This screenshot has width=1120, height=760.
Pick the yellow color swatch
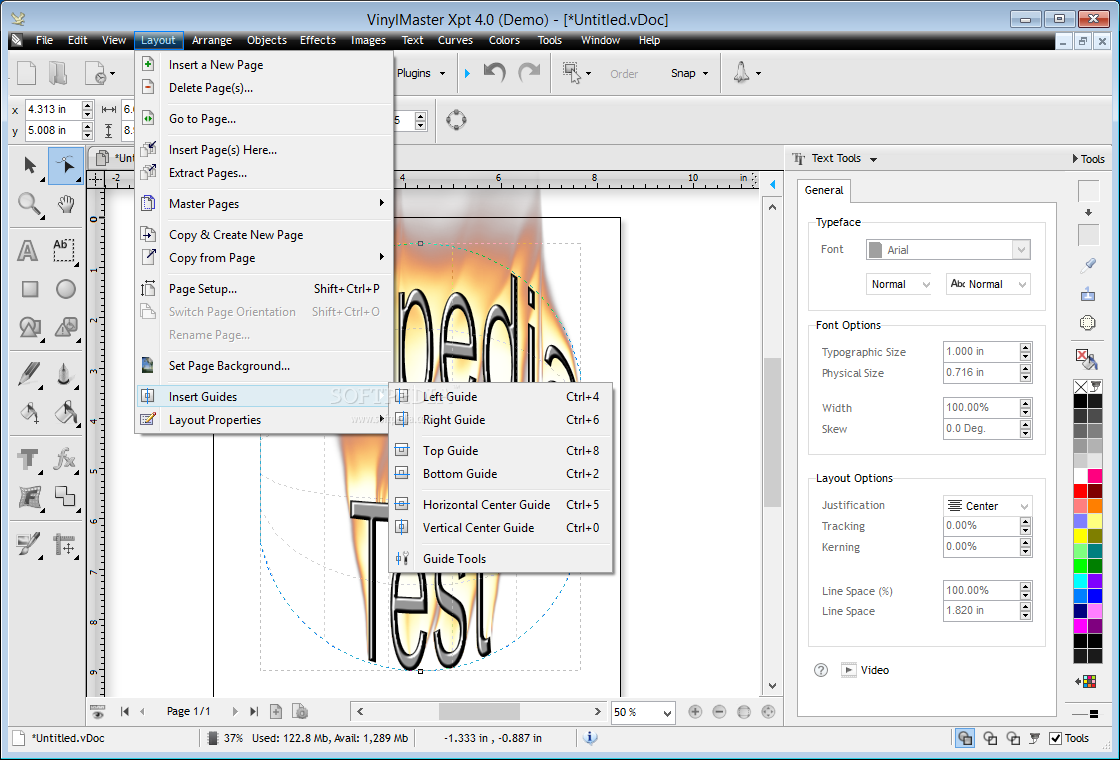tap(1081, 536)
